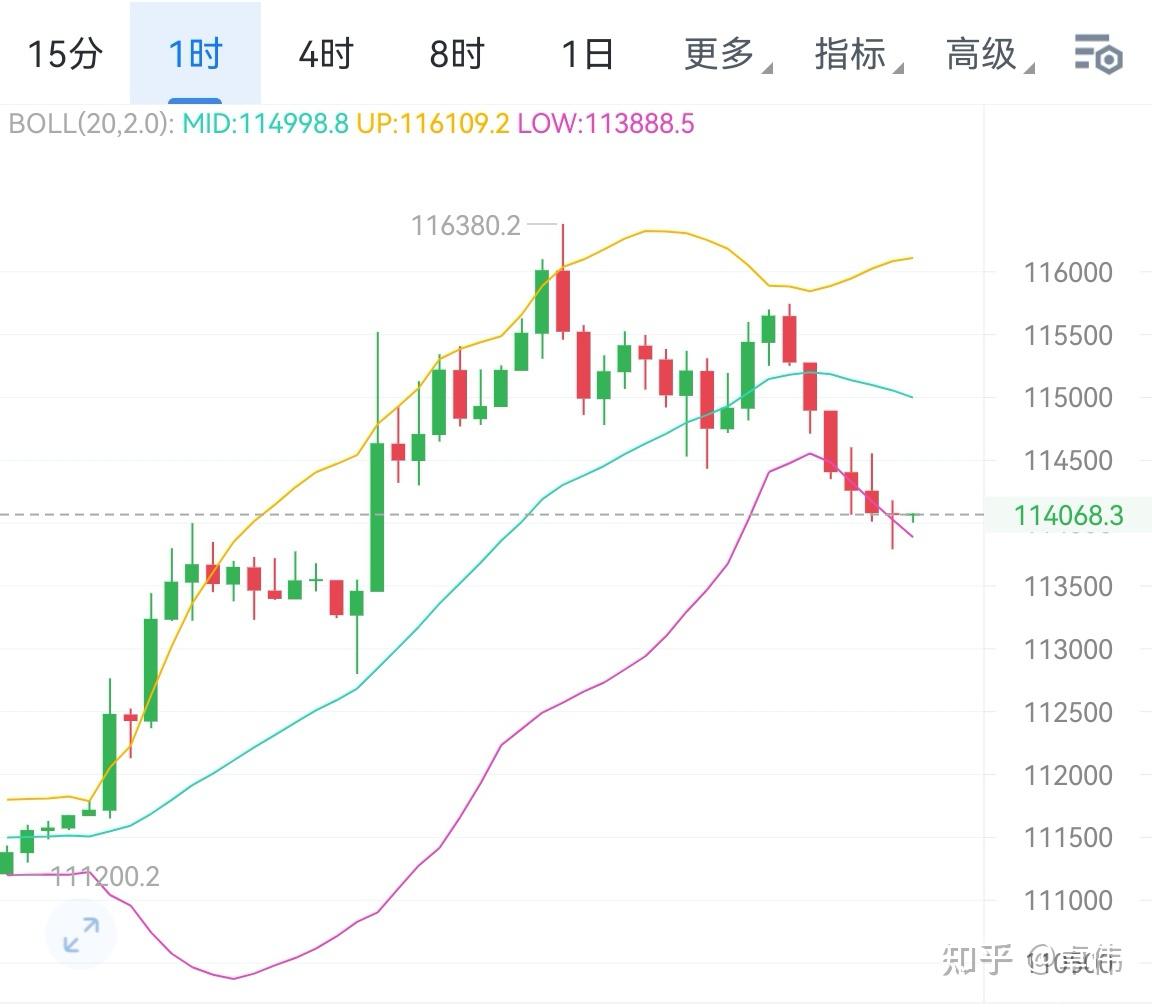Expand the chart to fullscreen with arrows icon
The width and height of the screenshot is (1152, 1007).
[79, 935]
